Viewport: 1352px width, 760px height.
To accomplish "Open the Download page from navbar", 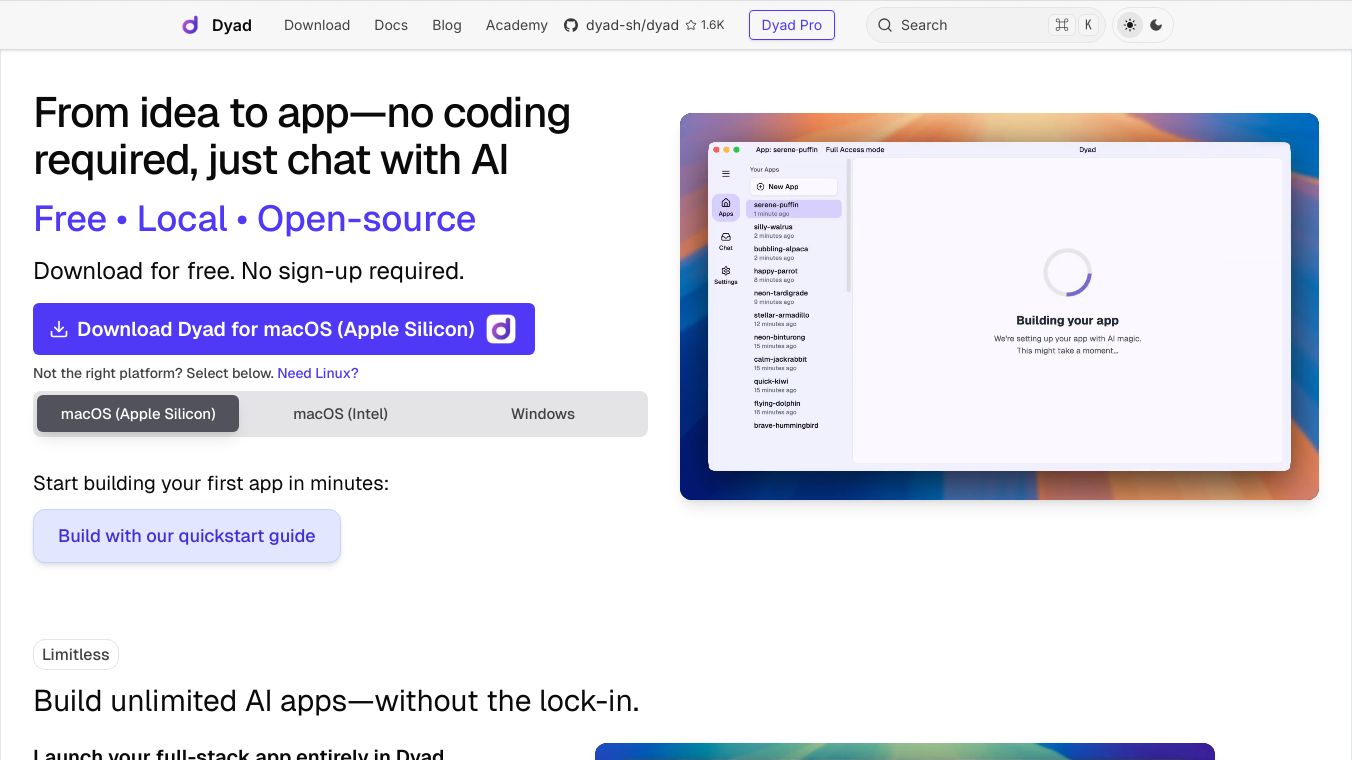I will point(317,25).
